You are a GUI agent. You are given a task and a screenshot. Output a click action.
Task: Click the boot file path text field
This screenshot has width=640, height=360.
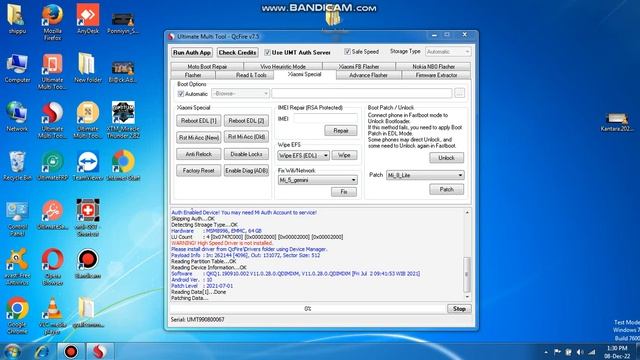362,93
